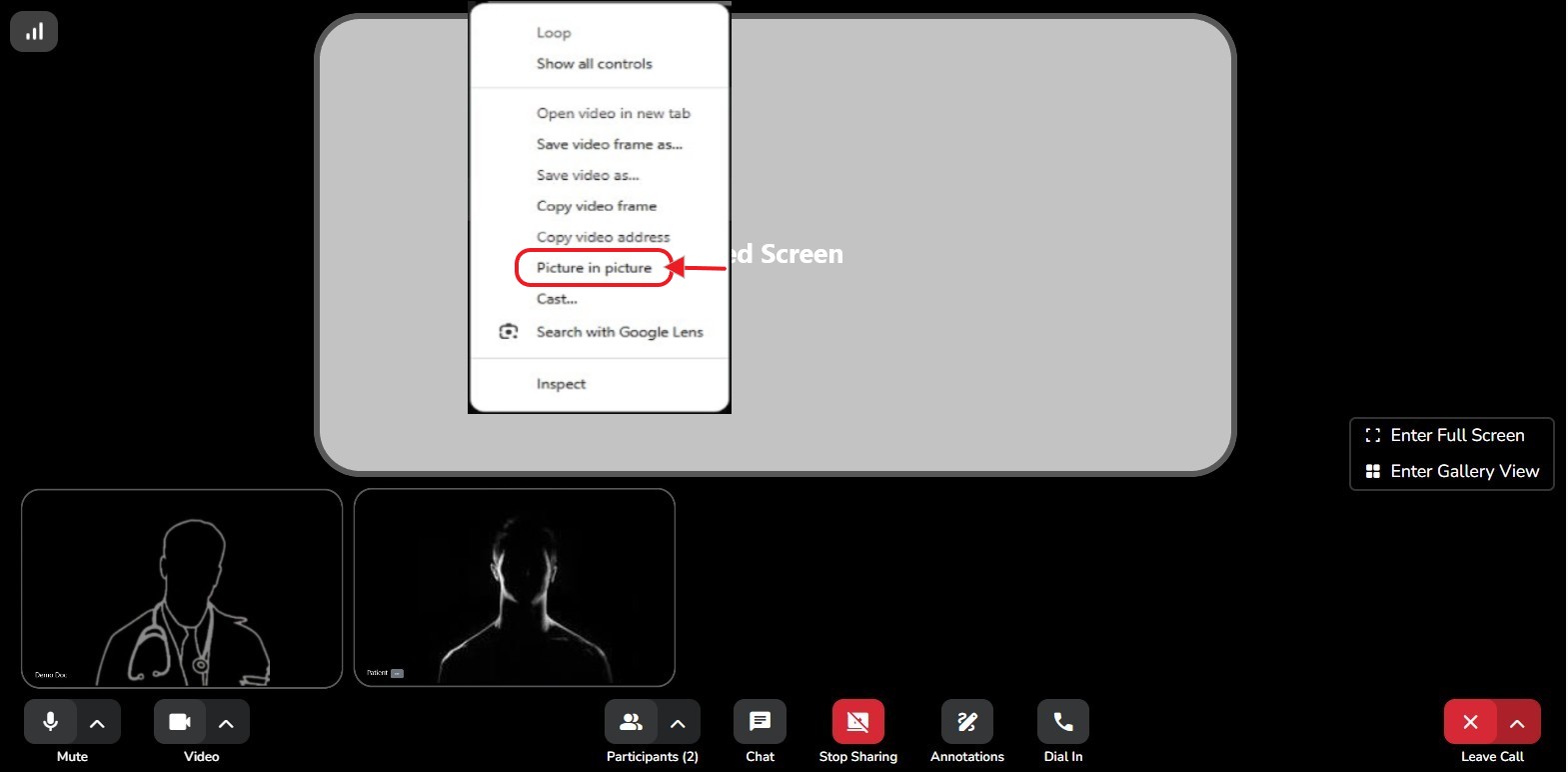Image resolution: width=1568 pixels, height=772 pixels.
Task: Open the Participants panel icon
Action: tap(631, 722)
